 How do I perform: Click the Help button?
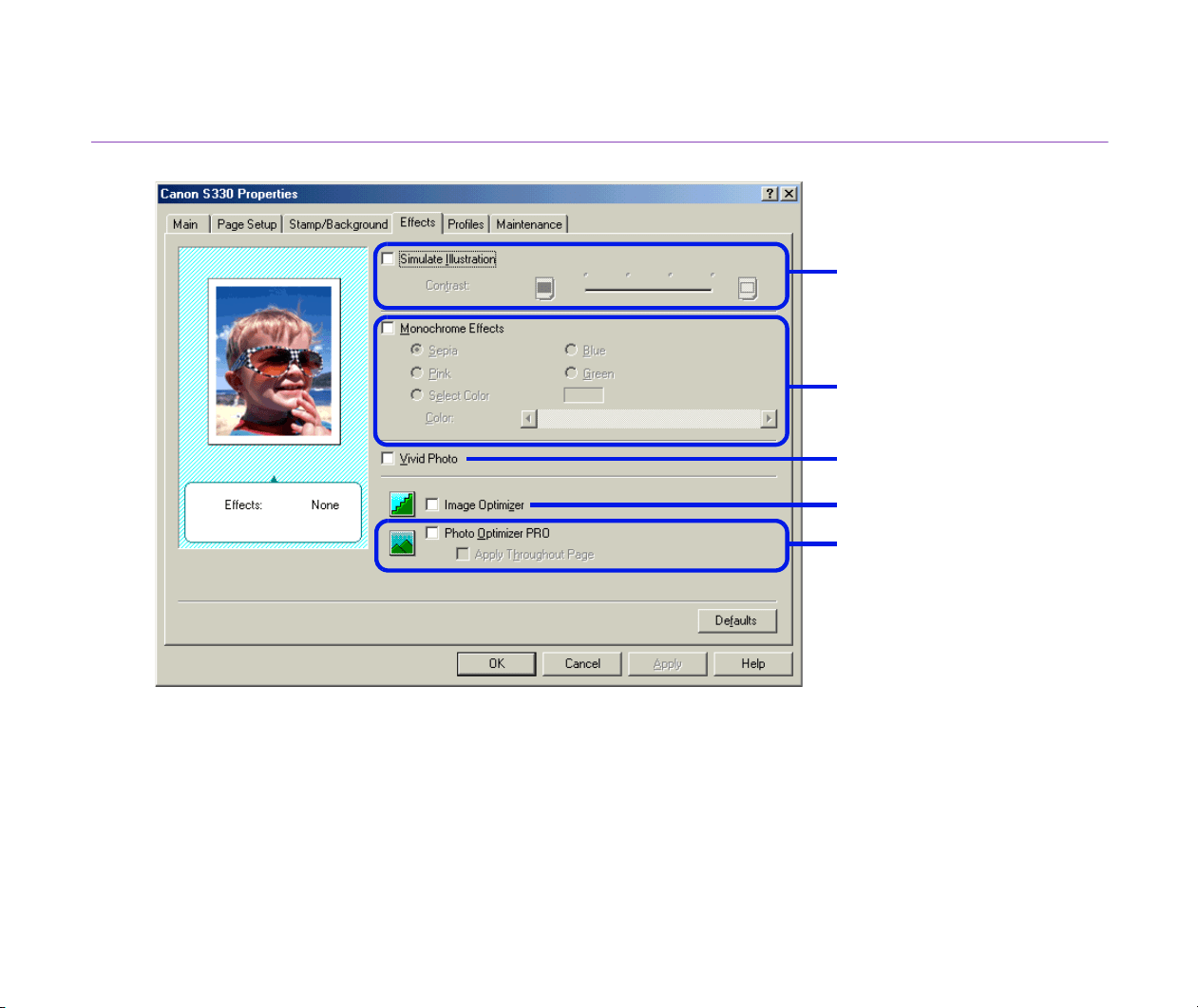[752, 663]
